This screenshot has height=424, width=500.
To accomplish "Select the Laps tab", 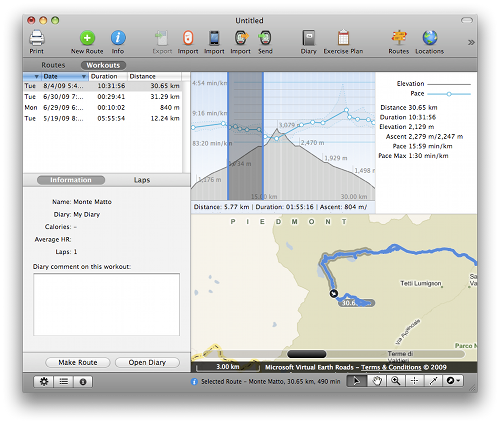I will [x=142, y=180].
